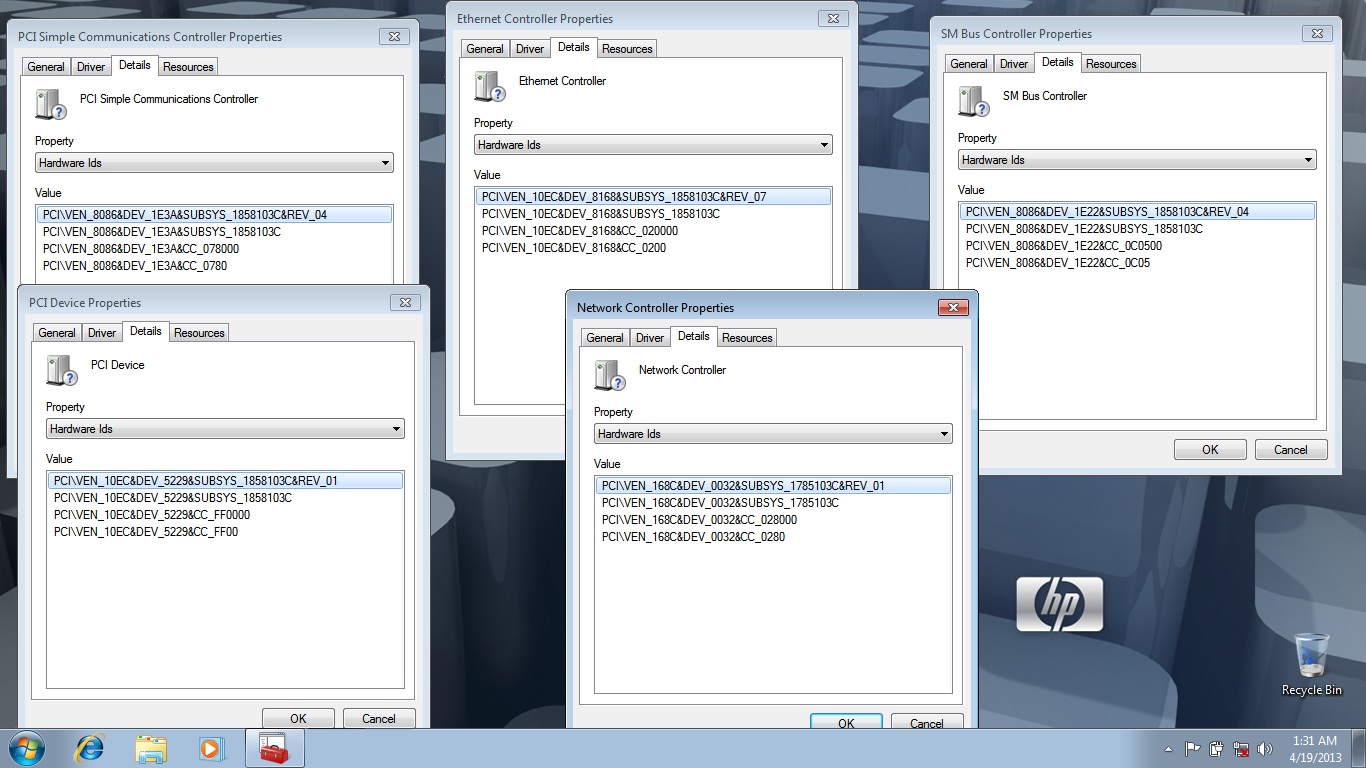Open Windows Explorer folder icon on taskbar
1366x768 pixels.
(x=151, y=748)
